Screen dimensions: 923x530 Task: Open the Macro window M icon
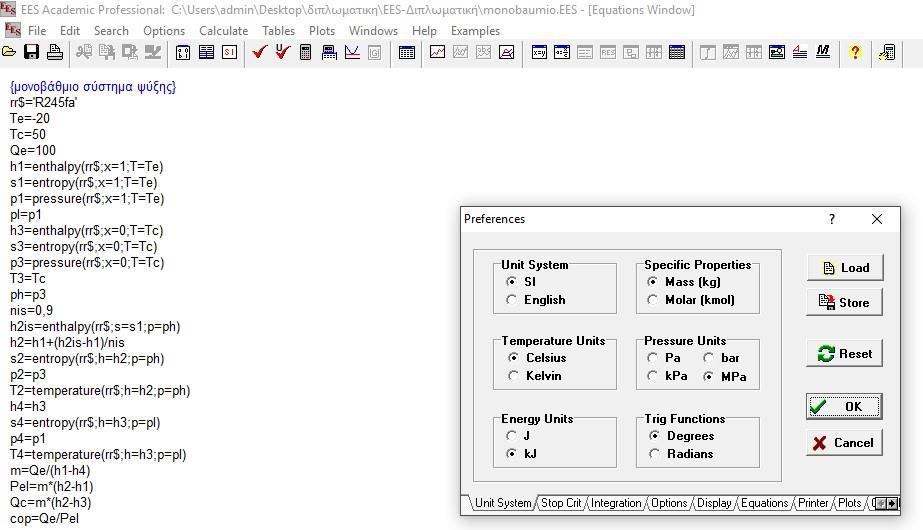pos(823,52)
